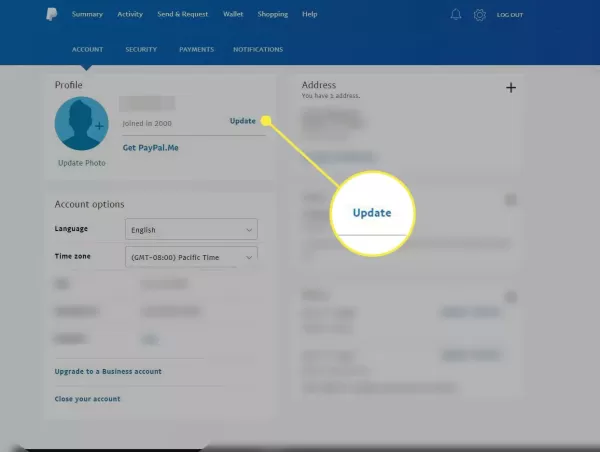Image resolution: width=600 pixels, height=452 pixels.
Task: Open the Time zone dropdown (Pacific Time)
Action: tap(191, 257)
